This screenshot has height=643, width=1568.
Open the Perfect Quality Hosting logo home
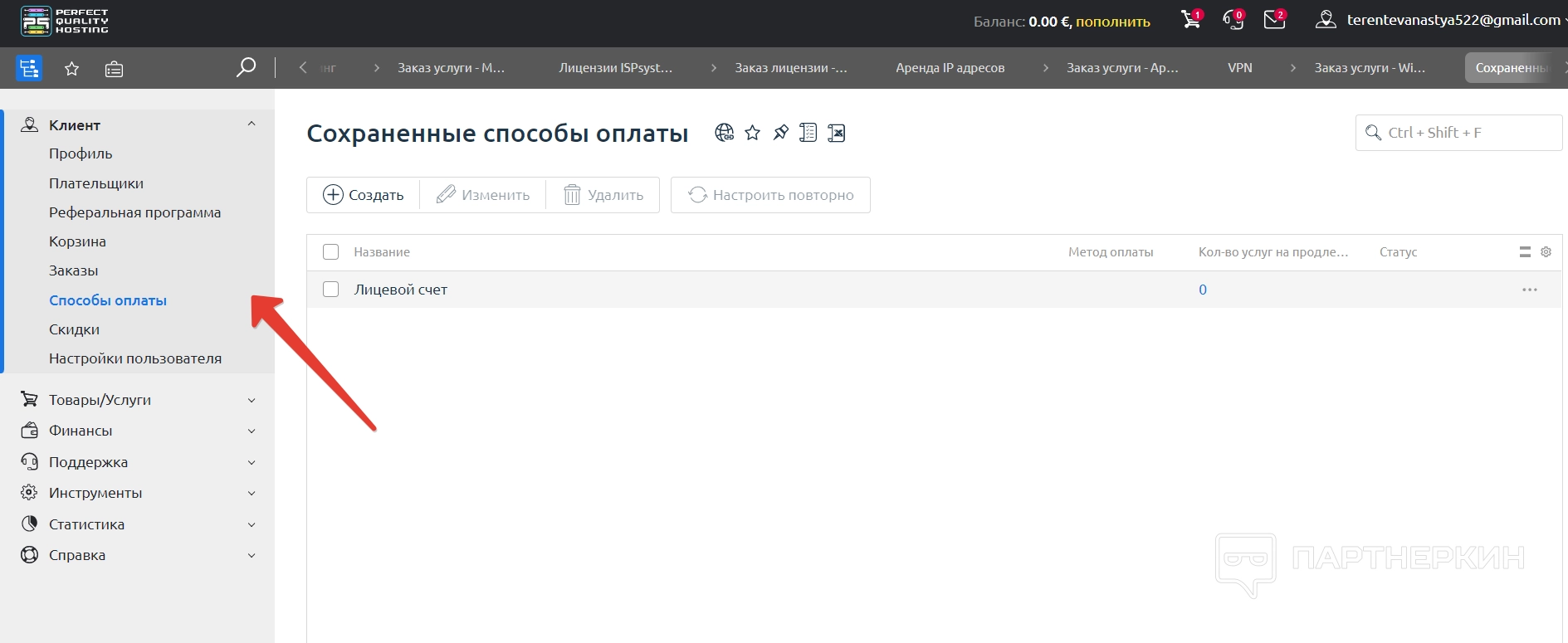click(65, 22)
